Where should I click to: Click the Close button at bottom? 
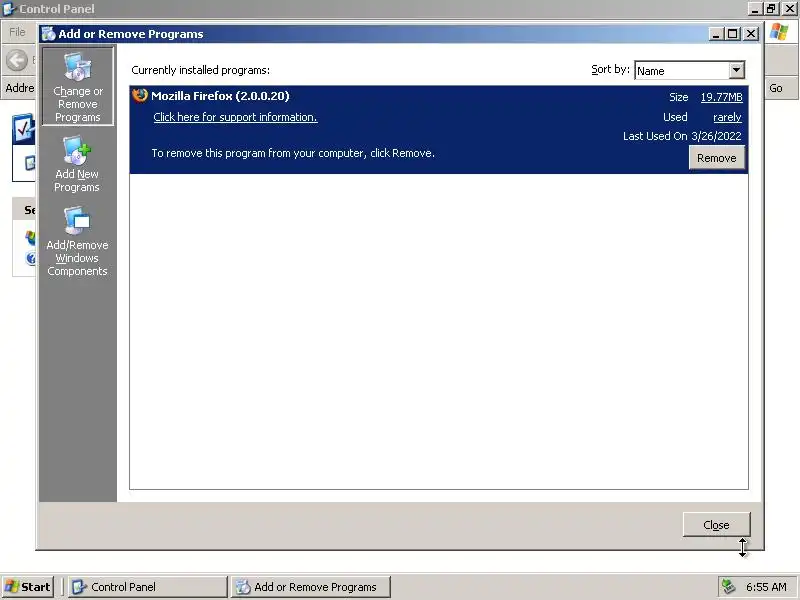tap(716, 524)
